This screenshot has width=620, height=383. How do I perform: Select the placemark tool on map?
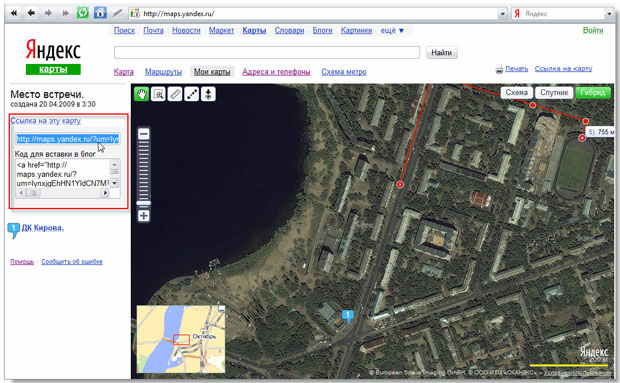click(x=208, y=94)
